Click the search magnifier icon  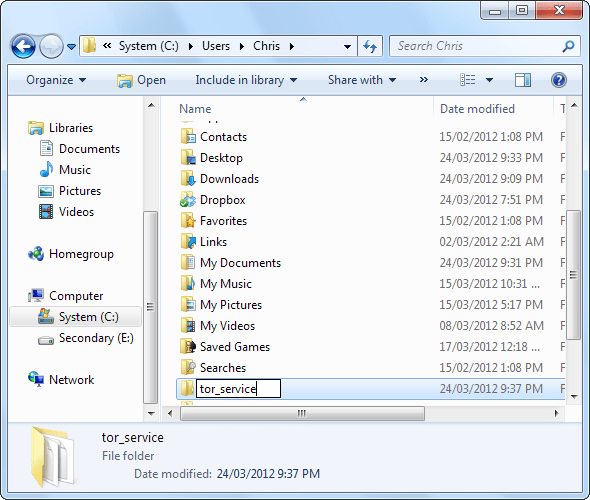click(568, 46)
